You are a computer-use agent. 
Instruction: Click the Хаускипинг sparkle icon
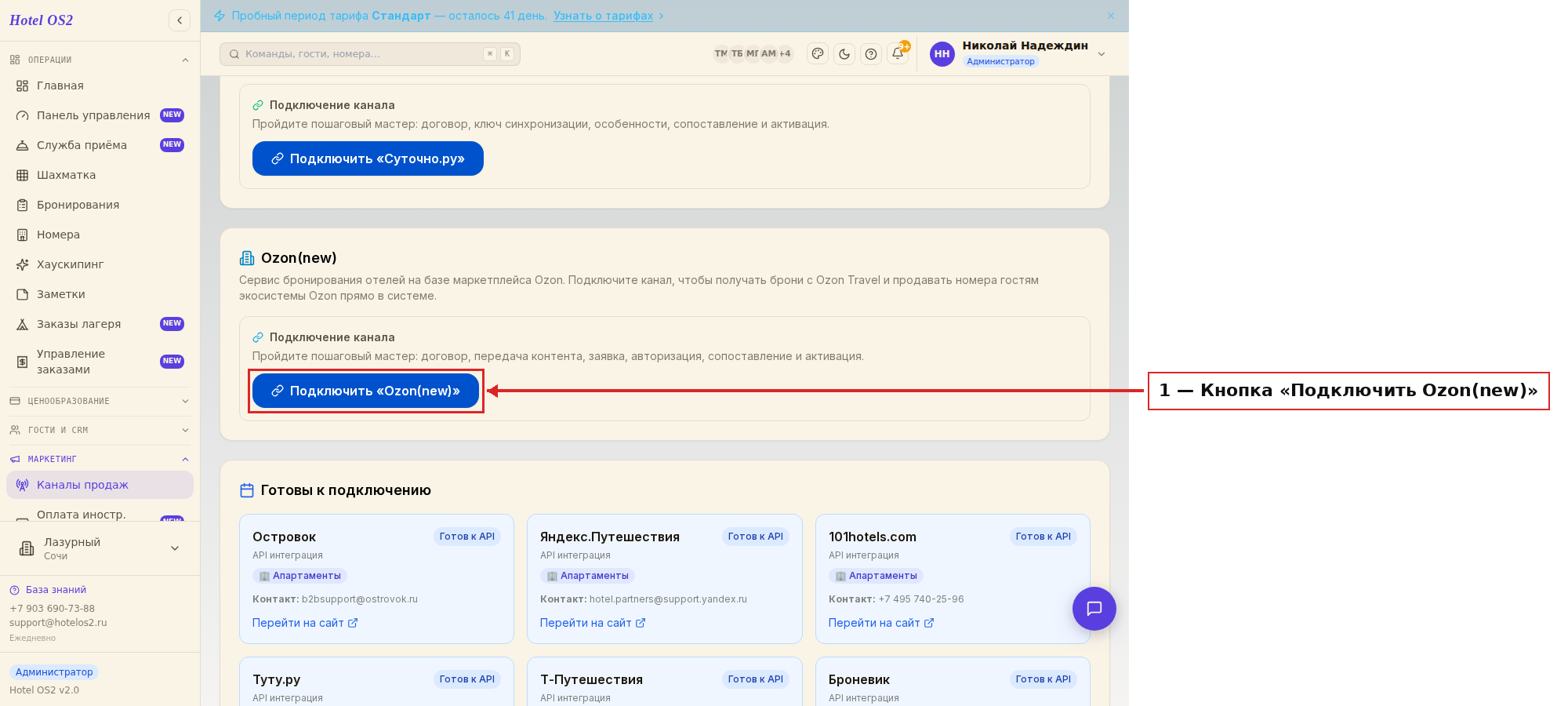(22, 264)
